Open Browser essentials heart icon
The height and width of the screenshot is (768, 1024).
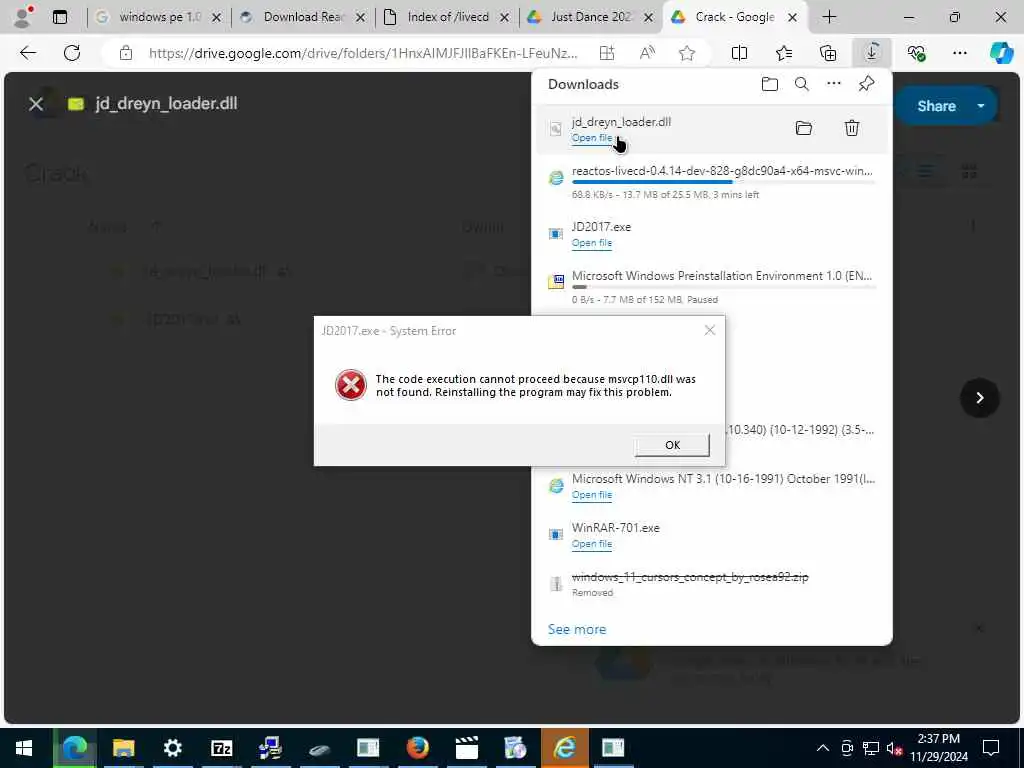coord(916,53)
